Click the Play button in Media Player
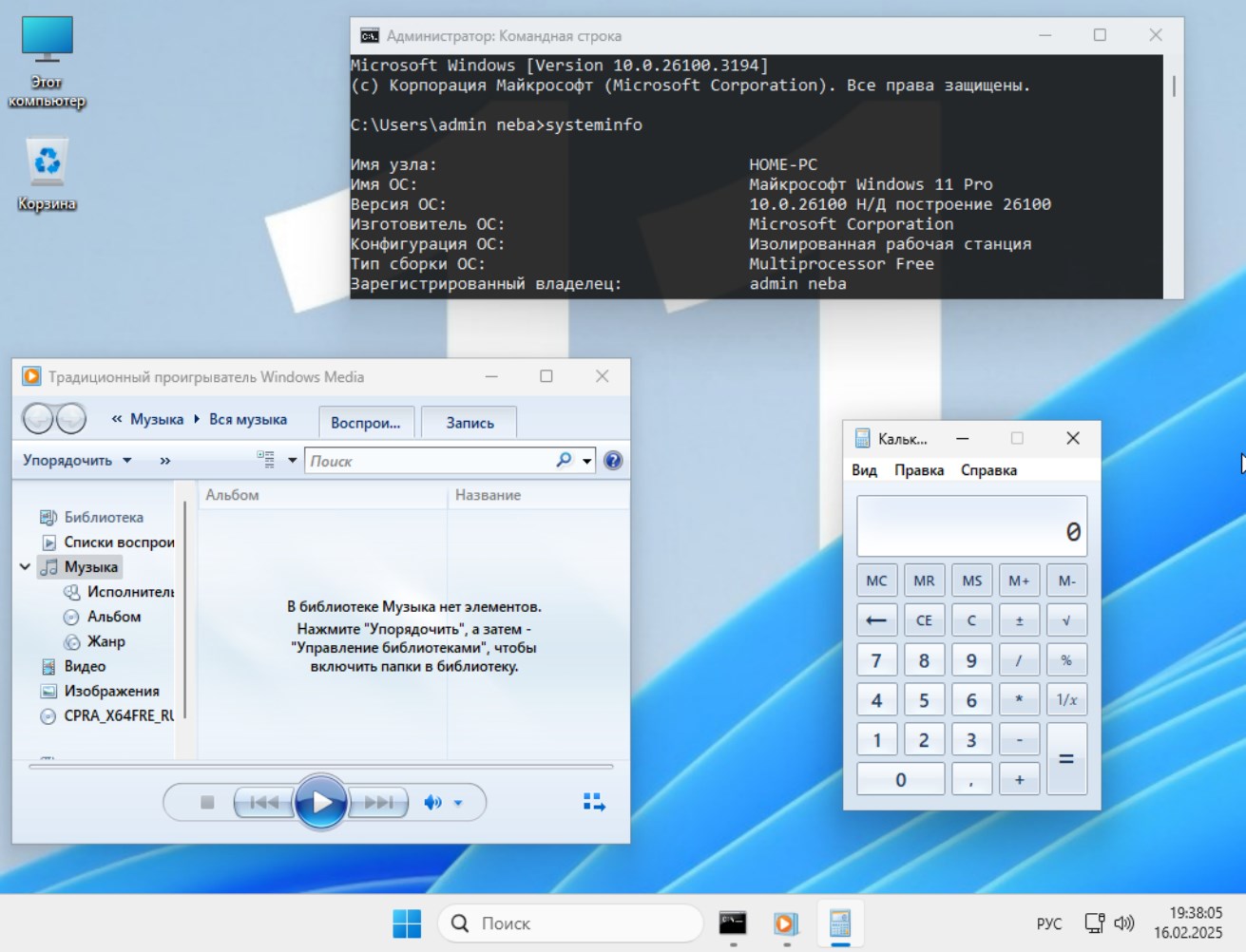 pyautogui.click(x=321, y=803)
